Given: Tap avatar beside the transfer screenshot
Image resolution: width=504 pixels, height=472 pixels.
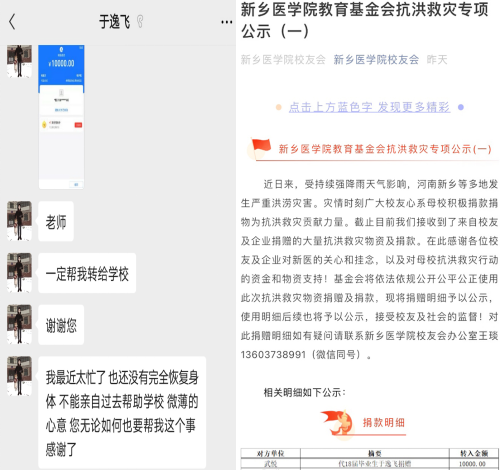Looking at the screenshot, I should tap(19, 62).
